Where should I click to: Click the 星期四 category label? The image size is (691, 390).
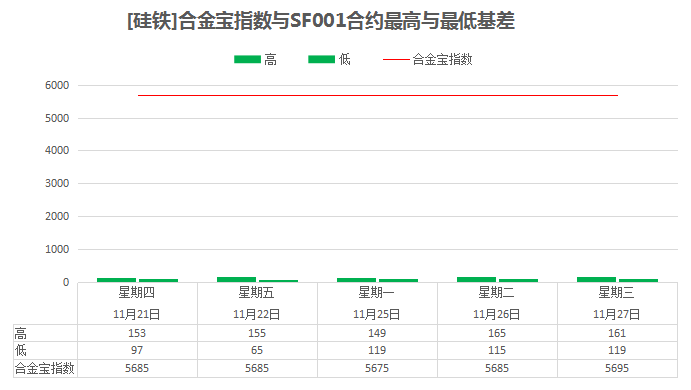(137, 292)
